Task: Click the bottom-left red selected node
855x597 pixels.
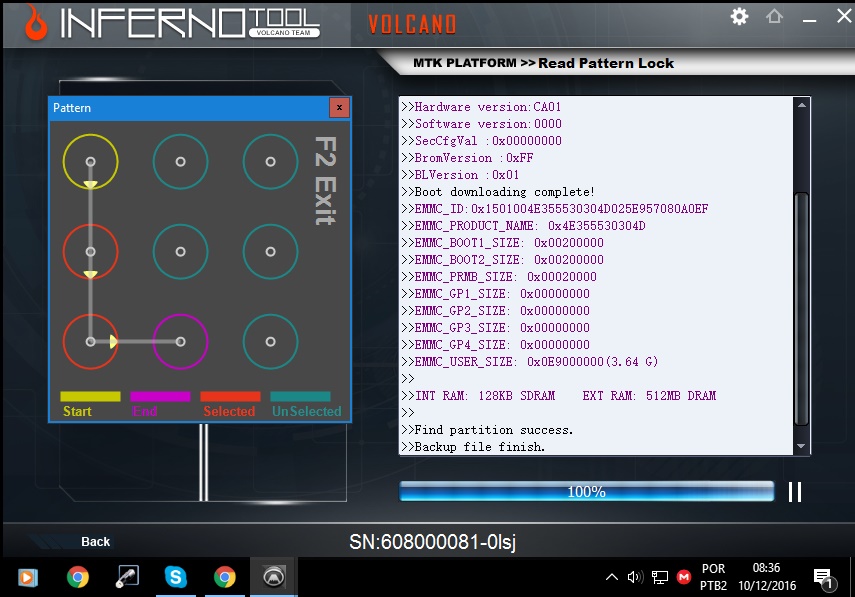Action: (x=91, y=342)
